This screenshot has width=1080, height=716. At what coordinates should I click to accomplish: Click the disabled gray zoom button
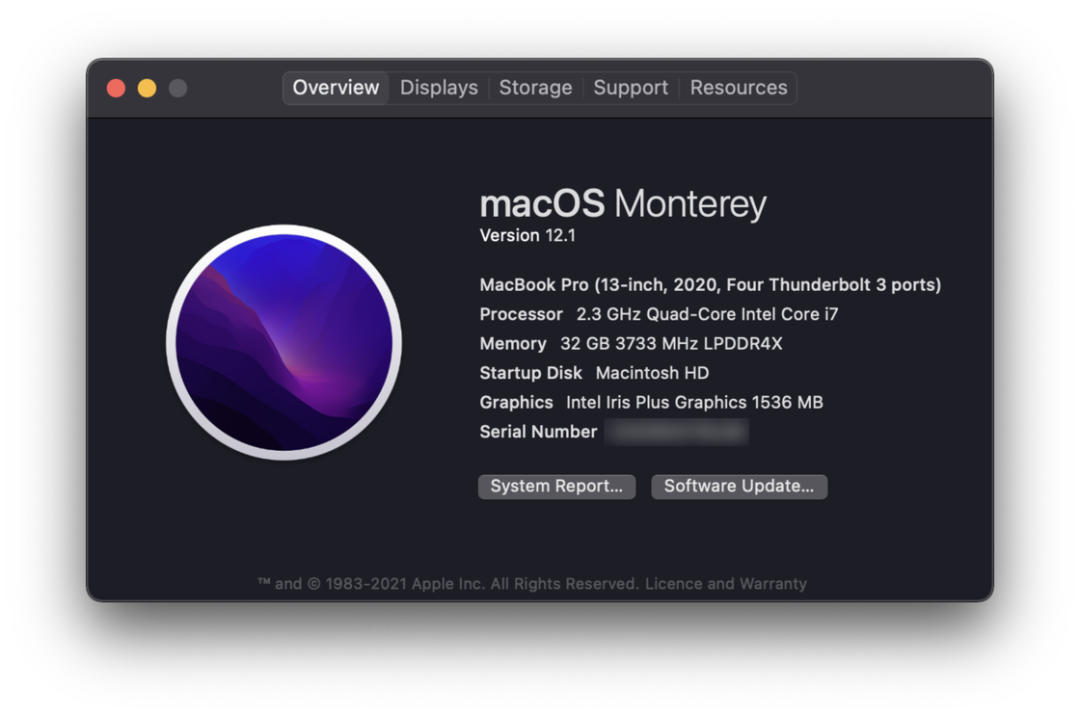(178, 88)
